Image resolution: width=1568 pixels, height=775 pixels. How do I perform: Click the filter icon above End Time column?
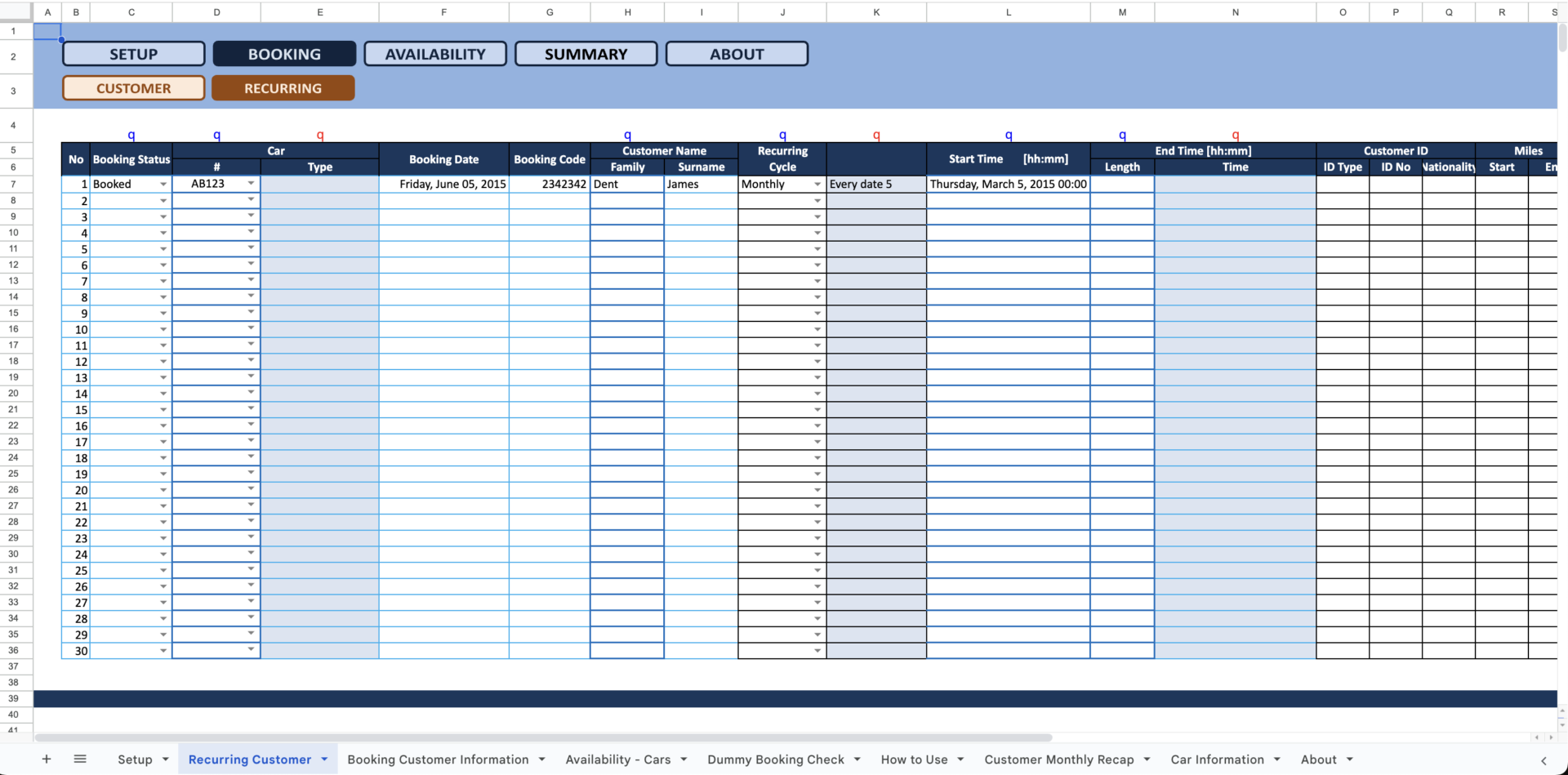tap(1122, 135)
